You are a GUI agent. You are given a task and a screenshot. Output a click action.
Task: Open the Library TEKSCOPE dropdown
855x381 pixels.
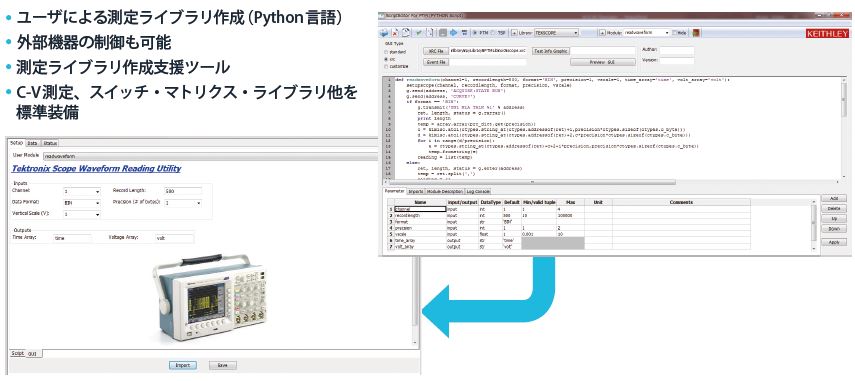[x=557, y=33]
